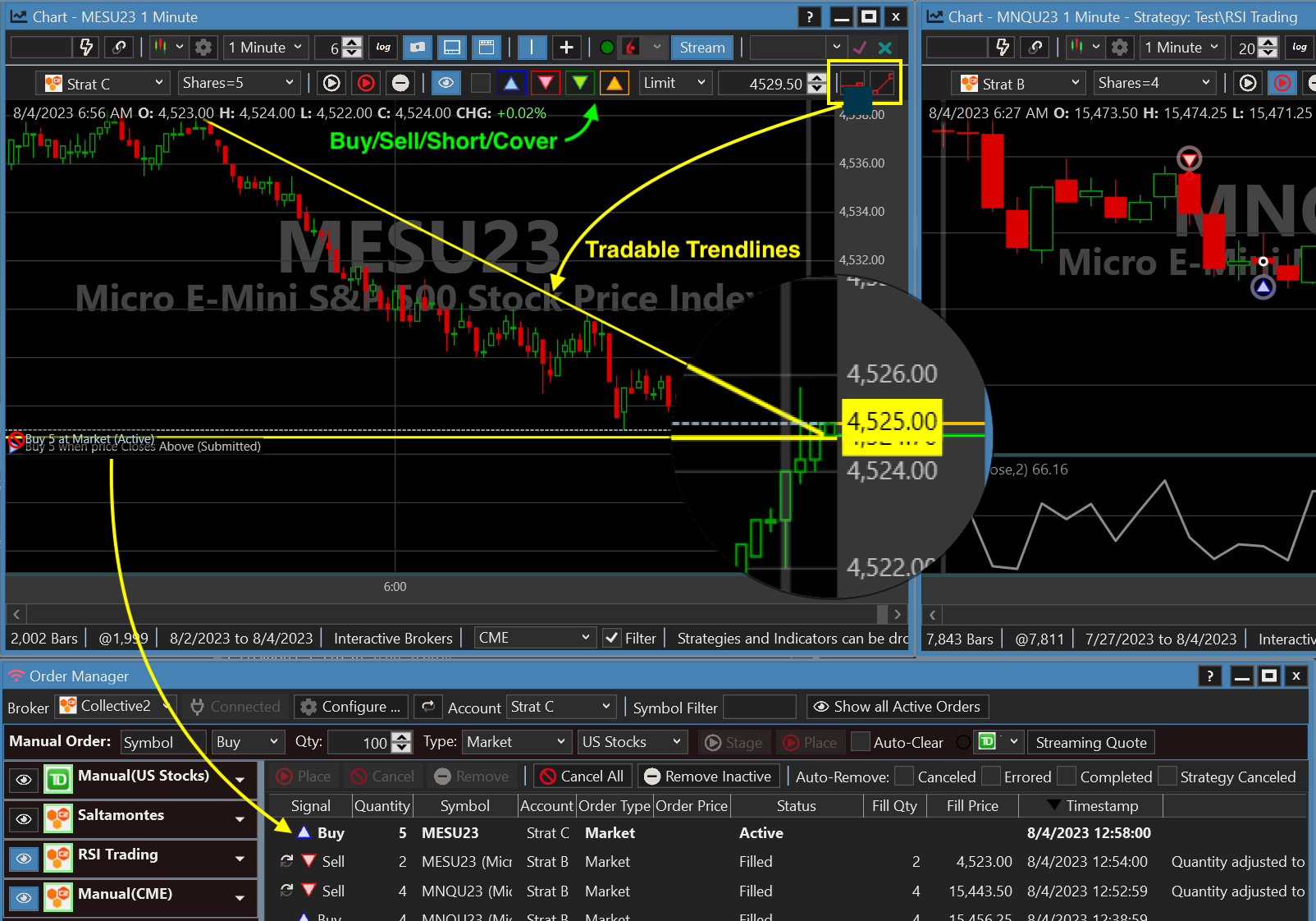Expand the CME exchange dropdown
1316x921 pixels.
pyautogui.click(x=534, y=638)
